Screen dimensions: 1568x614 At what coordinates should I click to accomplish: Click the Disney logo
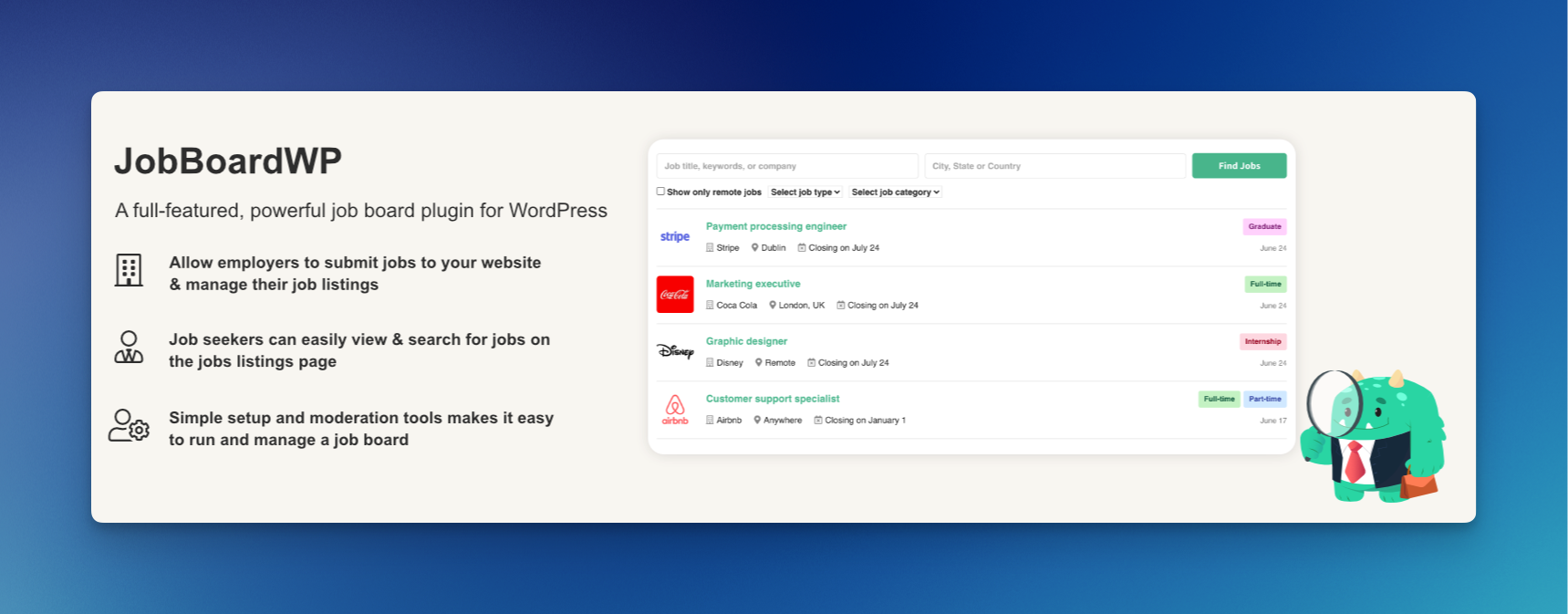point(675,351)
